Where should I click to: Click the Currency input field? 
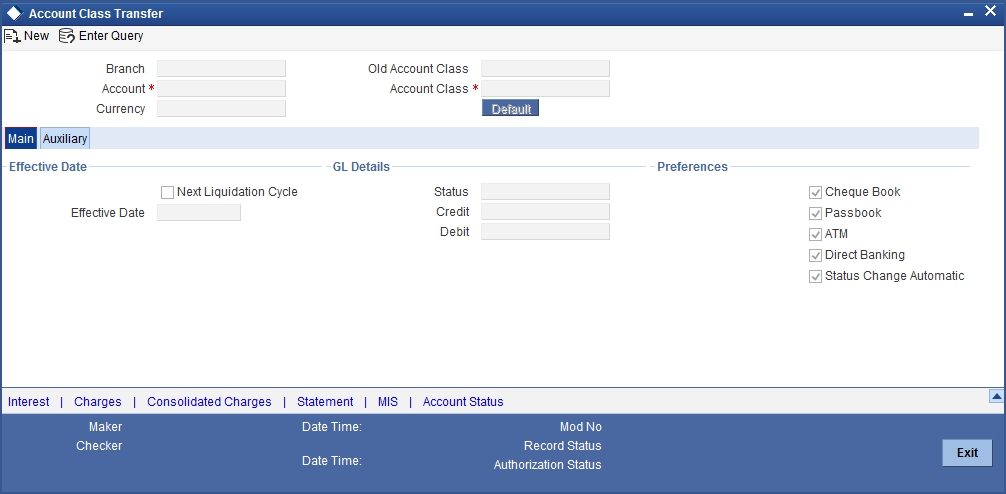pyautogui.click(x=221, y=108)
